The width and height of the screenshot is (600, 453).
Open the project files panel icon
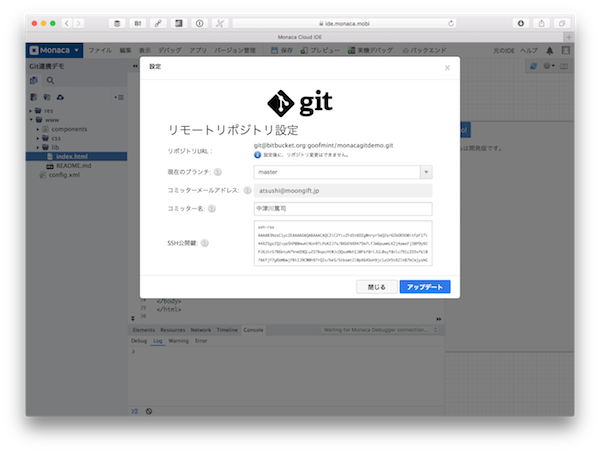(x=34, y=80)
